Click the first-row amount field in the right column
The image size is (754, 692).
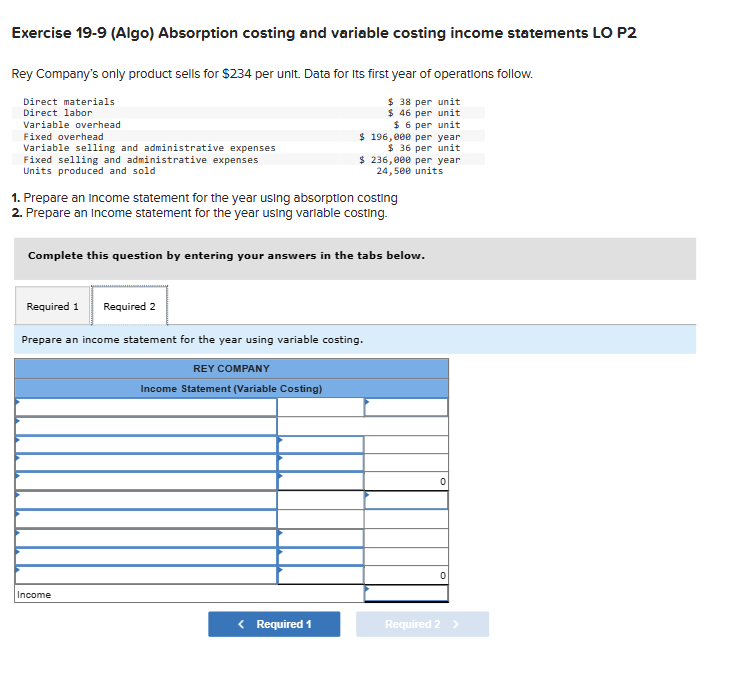tap(406, 407)
